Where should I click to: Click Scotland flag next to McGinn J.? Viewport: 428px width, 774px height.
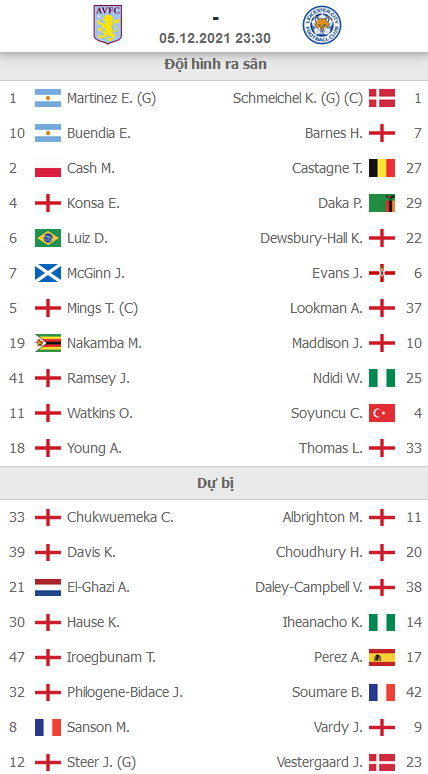pyautogui.click(x=48, y=273)
